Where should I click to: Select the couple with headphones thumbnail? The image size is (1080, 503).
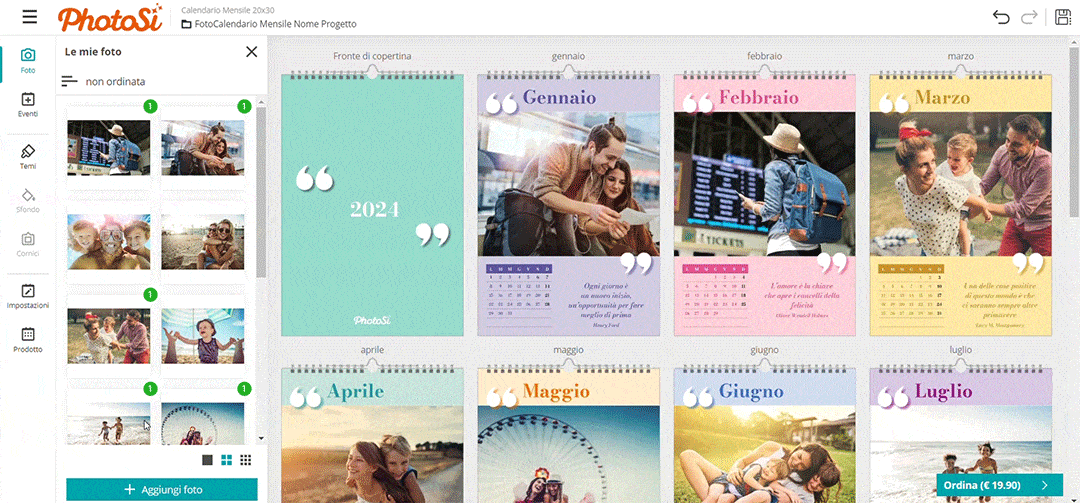pos(202,147)
